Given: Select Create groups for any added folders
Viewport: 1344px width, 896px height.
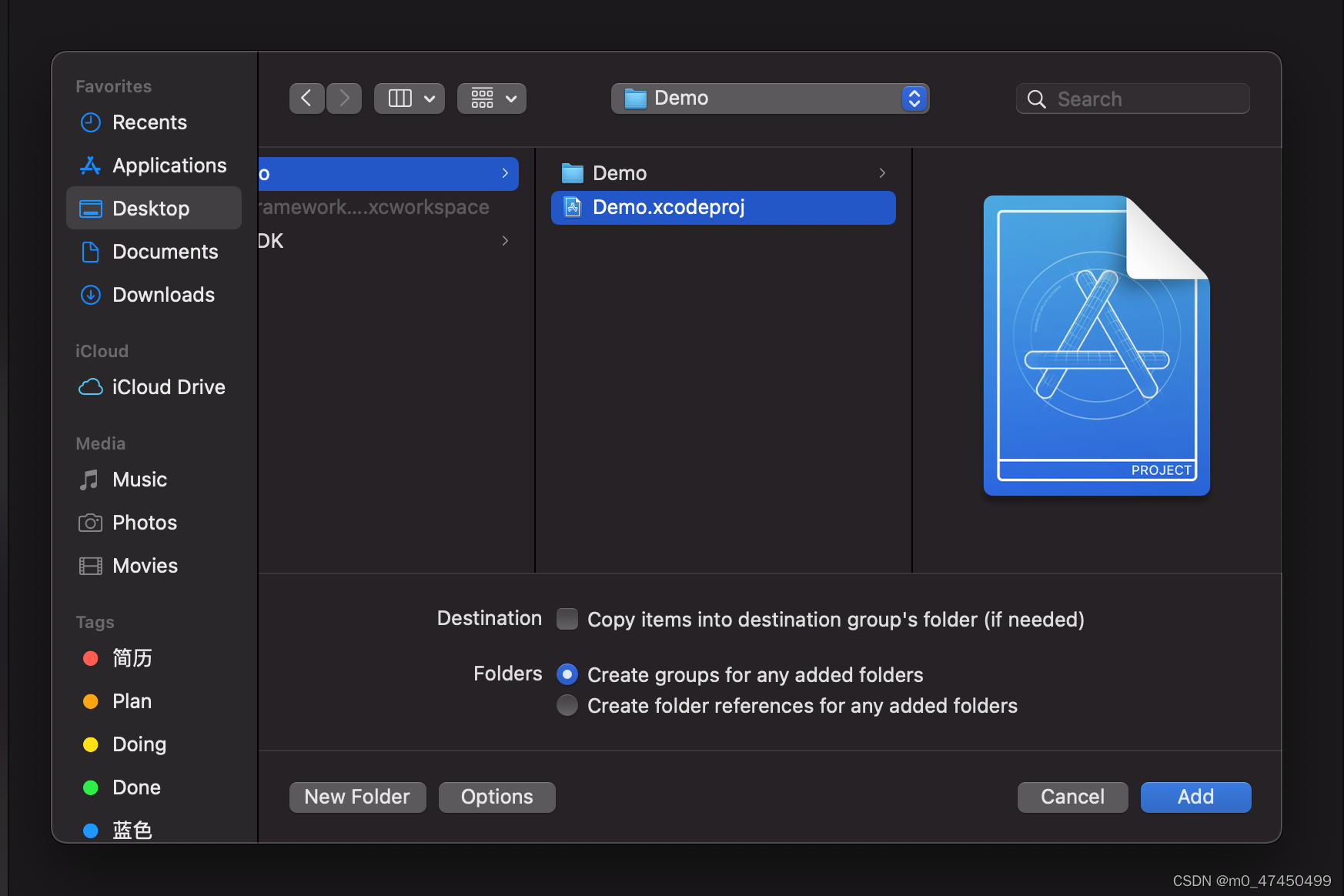Looking at the screenshot, I should tap(567, 674).
